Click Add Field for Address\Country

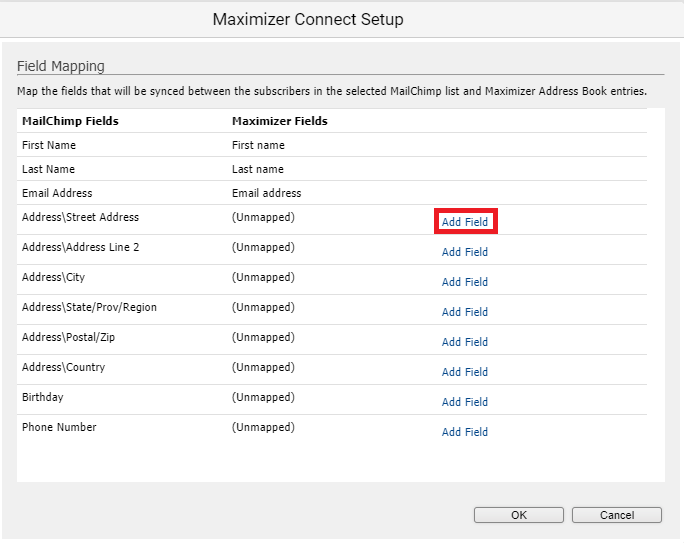coord(465,372)
